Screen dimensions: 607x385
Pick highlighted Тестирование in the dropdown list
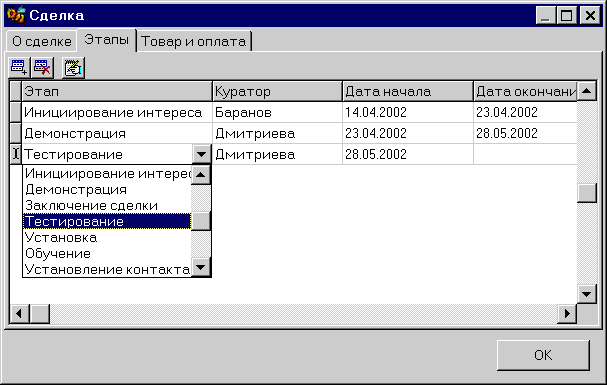107,221
